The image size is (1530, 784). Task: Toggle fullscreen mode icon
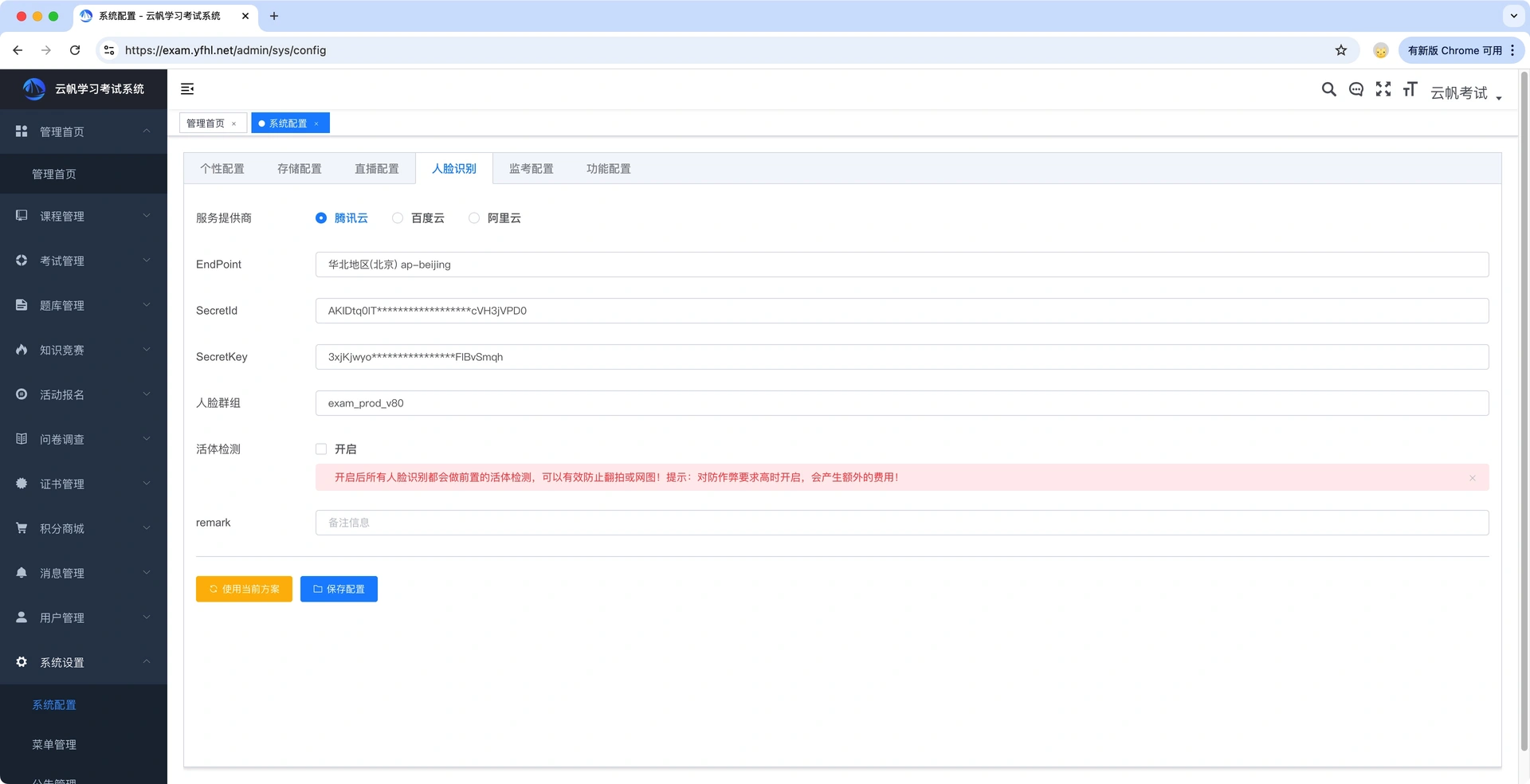(x=1383, y=89)
